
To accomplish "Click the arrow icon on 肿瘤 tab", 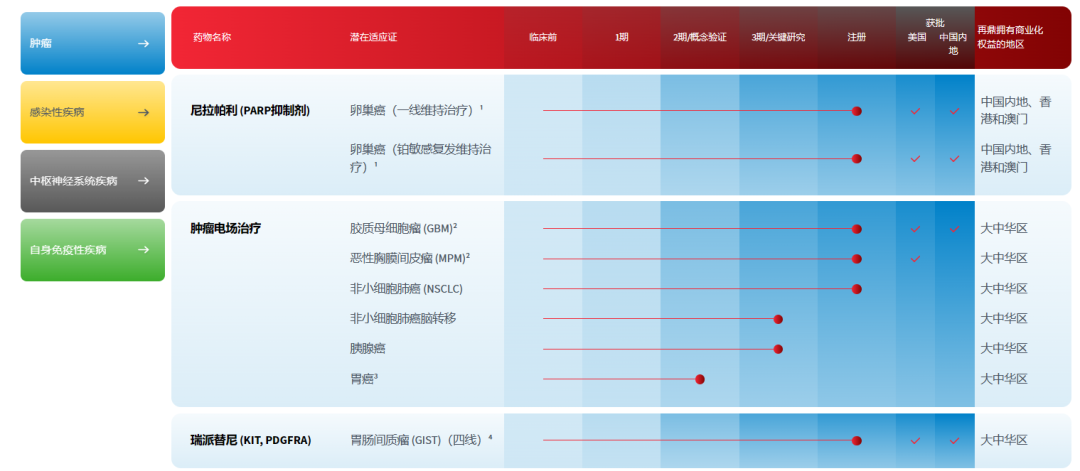I will pyautogui.click(x=143, y=43).
